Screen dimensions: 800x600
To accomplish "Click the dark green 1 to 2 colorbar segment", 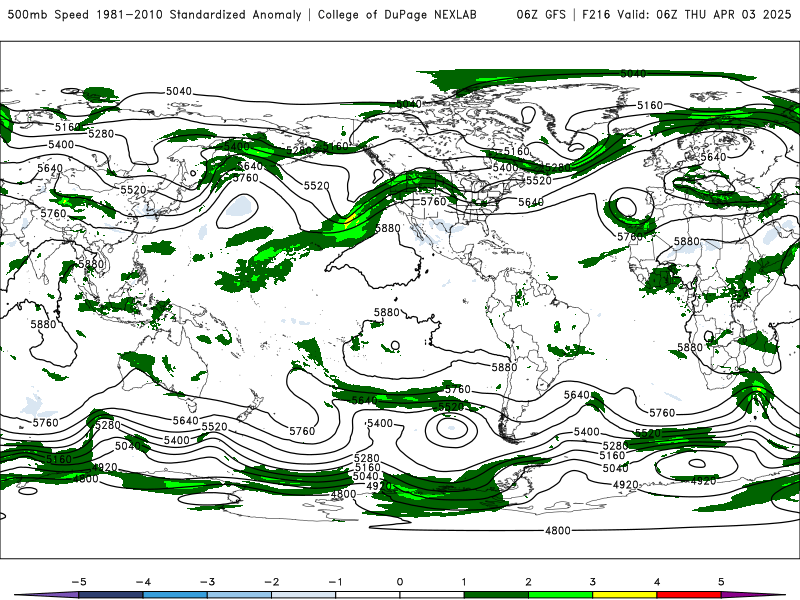I will pyautogui.click(x=496, y=595).
